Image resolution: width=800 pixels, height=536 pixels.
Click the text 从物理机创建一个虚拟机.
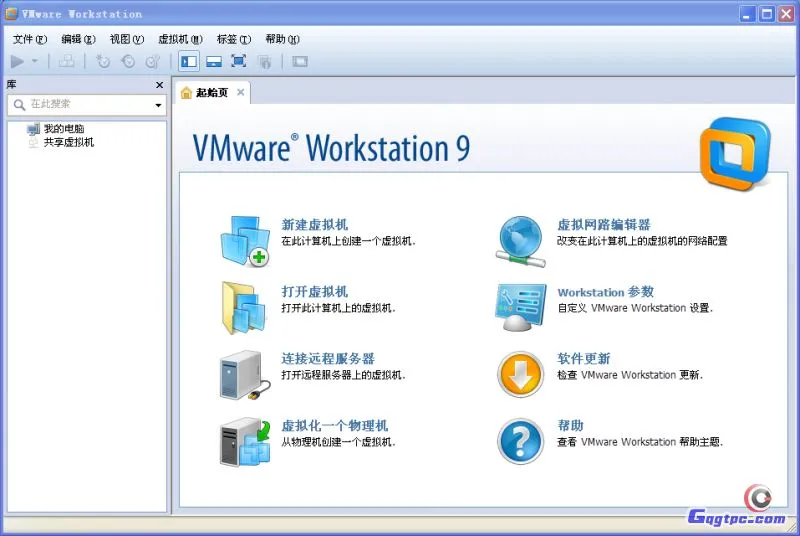tap(338, 442)
